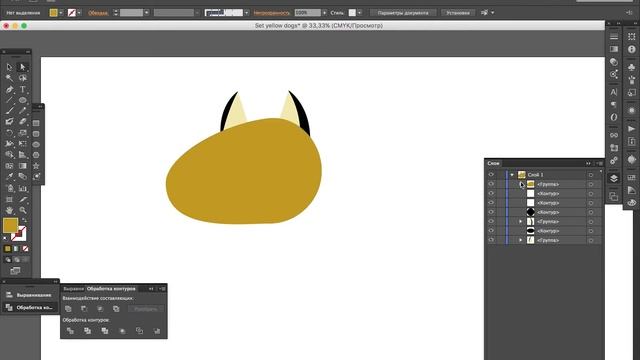640x360 pixels.
Task: Pick the Rounded Rectangle tool in flyout
Action: pyautogui.click(x=36, y=134)
